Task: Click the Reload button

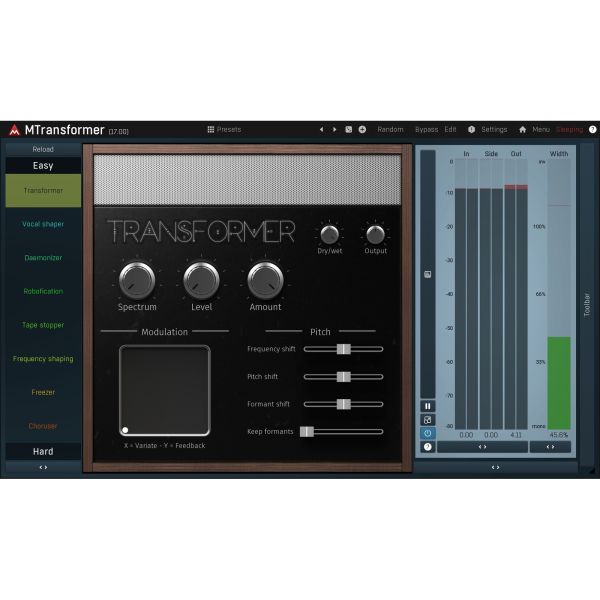Action: [x=43, y=149]
